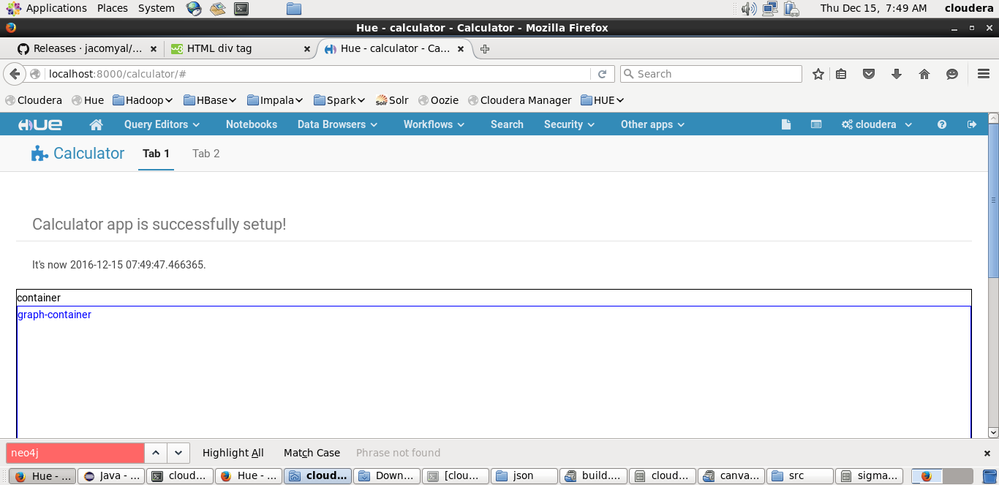Open a new tab with the plus icon
The height and width of the screenshot is (485, 999).
484,49
